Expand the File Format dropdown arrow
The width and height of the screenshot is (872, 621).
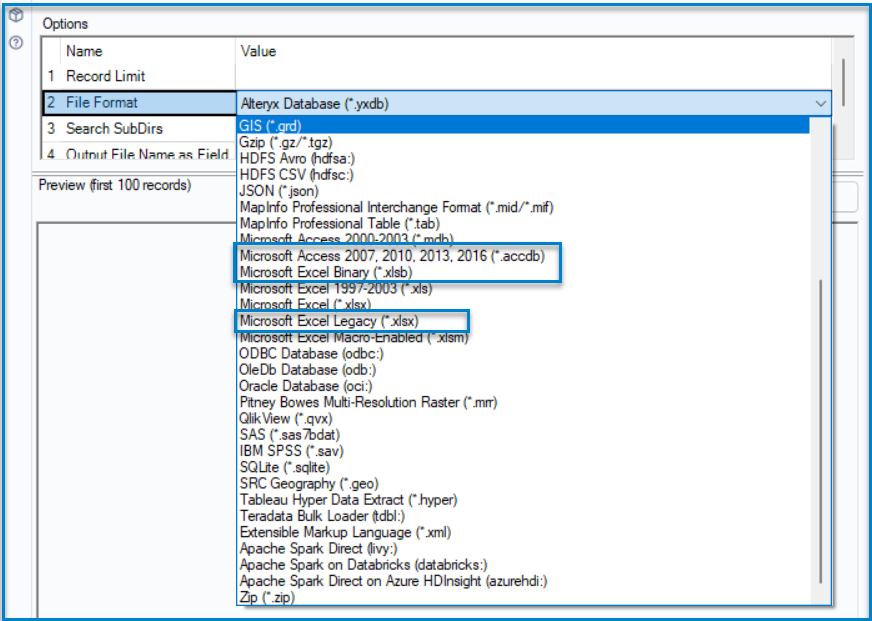tap(820, 103)
